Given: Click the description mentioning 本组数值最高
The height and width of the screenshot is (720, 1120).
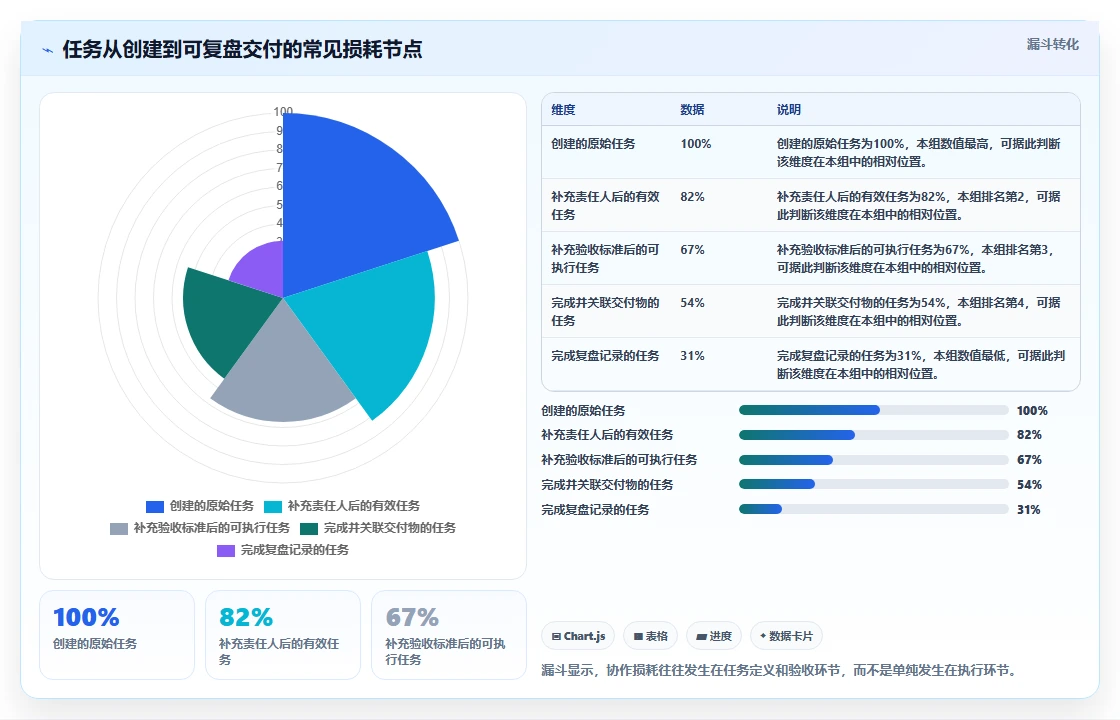Looking at the screenshot, I should [x=919, y=152].
